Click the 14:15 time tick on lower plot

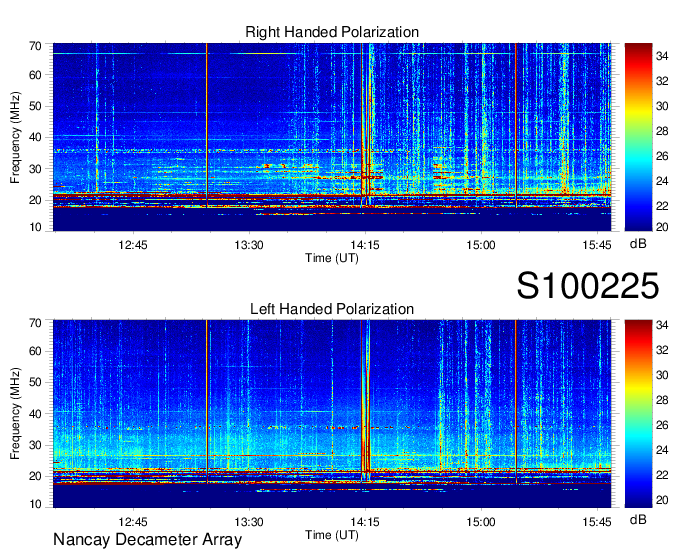(x=365, y=522)
